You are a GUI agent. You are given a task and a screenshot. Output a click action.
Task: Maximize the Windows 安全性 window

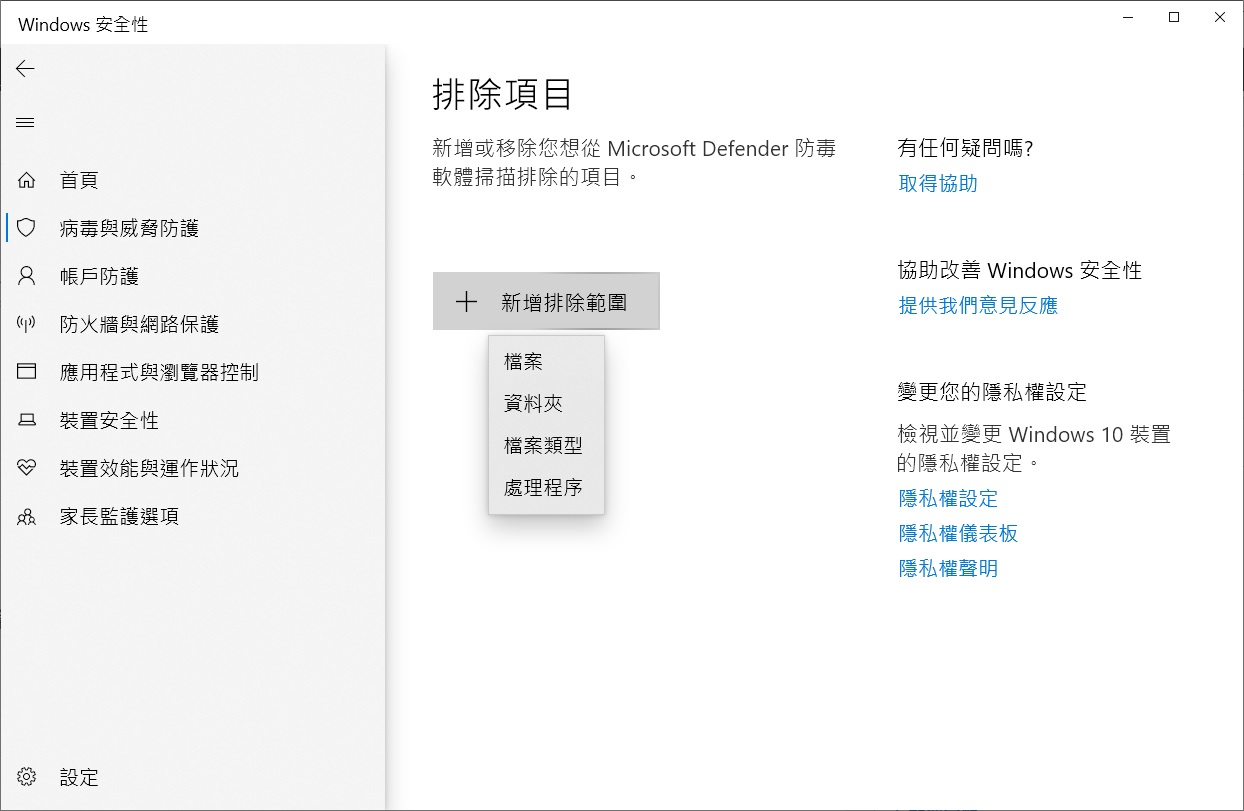(1174, 17)
